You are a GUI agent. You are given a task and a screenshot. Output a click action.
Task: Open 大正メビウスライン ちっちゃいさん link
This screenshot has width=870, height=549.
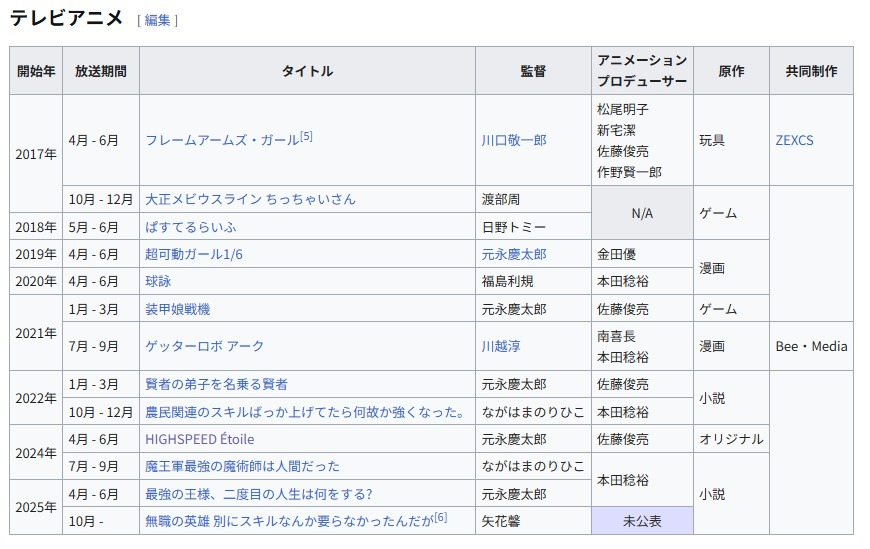coord(250,199)
